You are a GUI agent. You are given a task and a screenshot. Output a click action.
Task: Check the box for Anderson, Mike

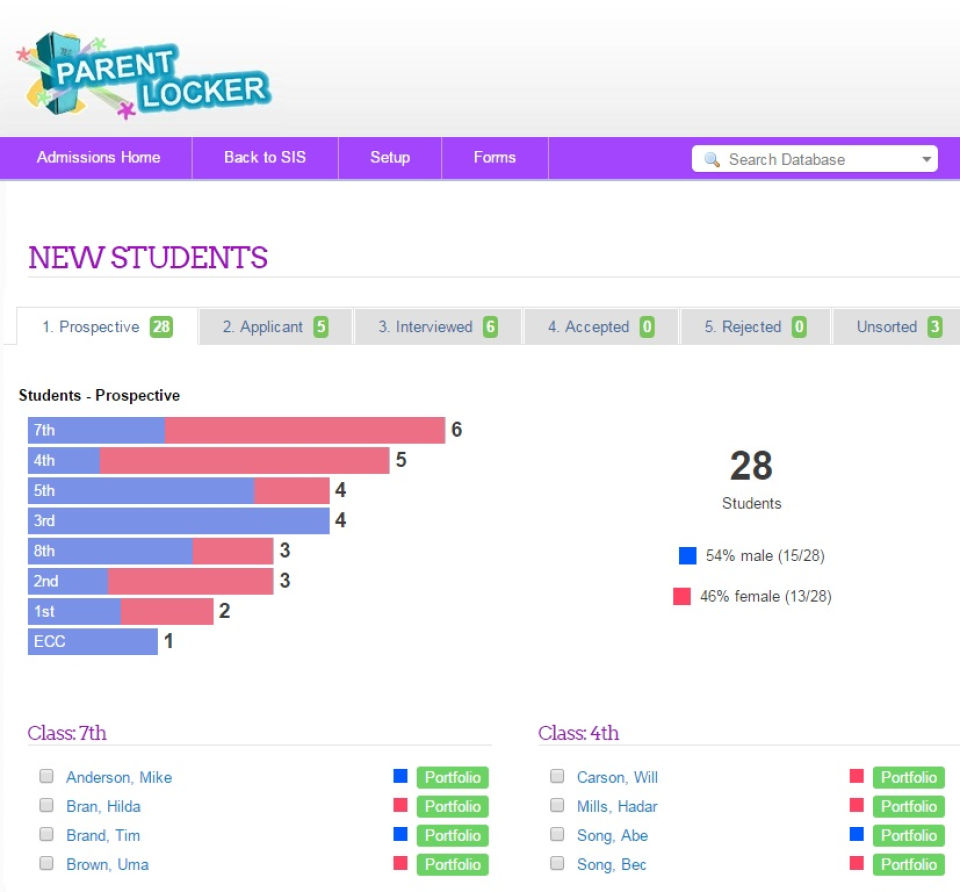coord(47,776)
